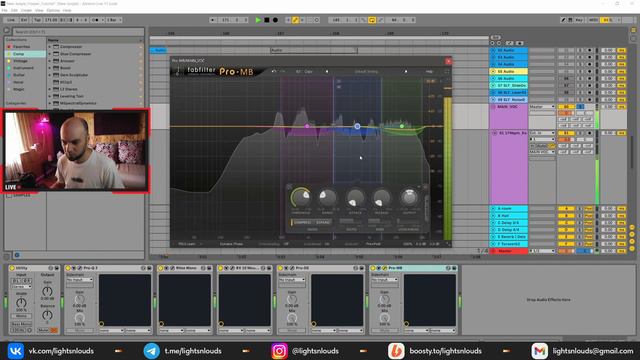This screenshot has width=640, height=360.
Task: Select Comp collection in browser
Action: point(25,53)
